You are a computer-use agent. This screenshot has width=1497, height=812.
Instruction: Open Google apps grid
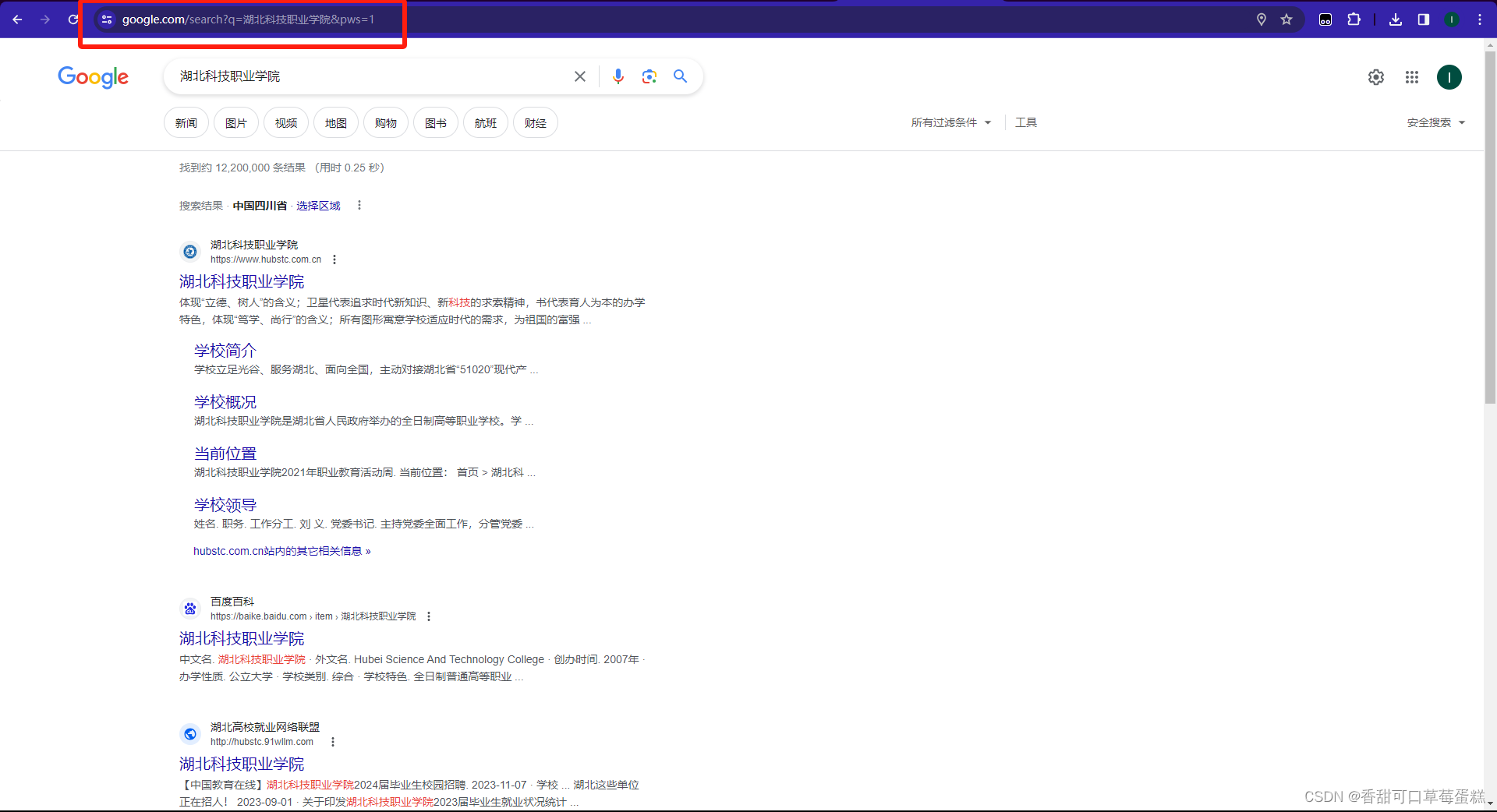(1412, 77)
